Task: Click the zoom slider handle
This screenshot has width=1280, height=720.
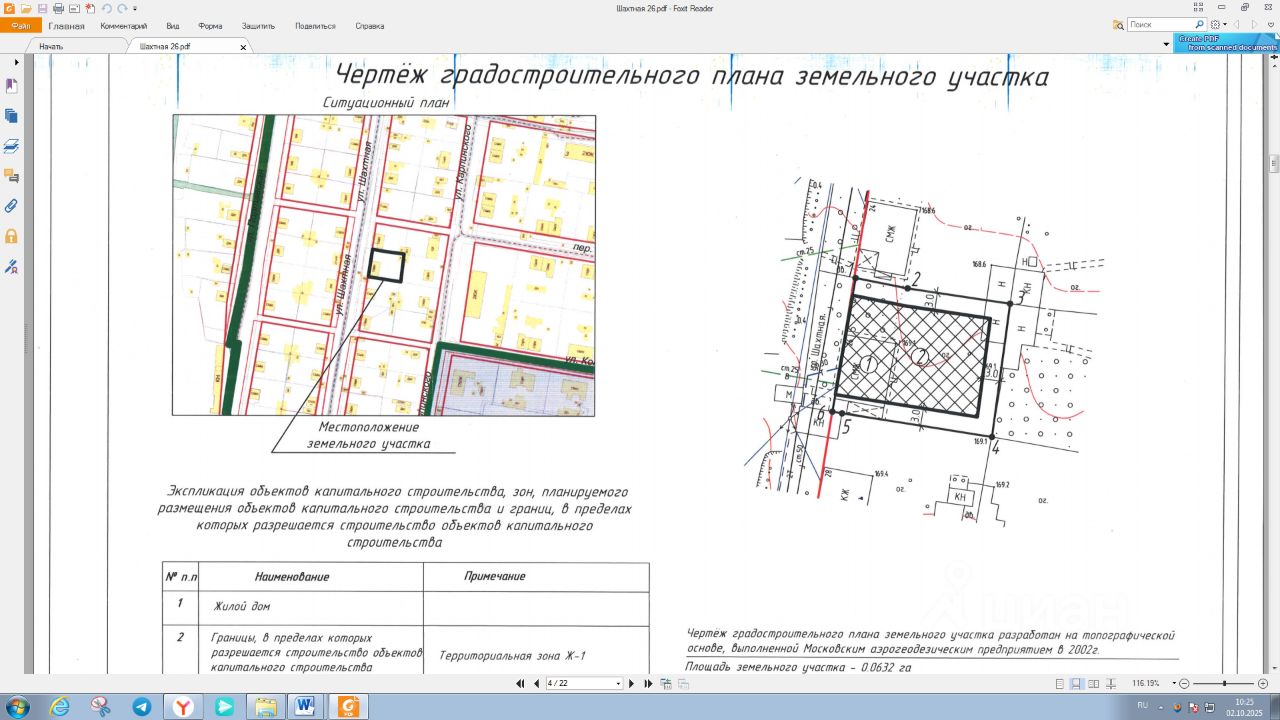Action: (1224, 684)
